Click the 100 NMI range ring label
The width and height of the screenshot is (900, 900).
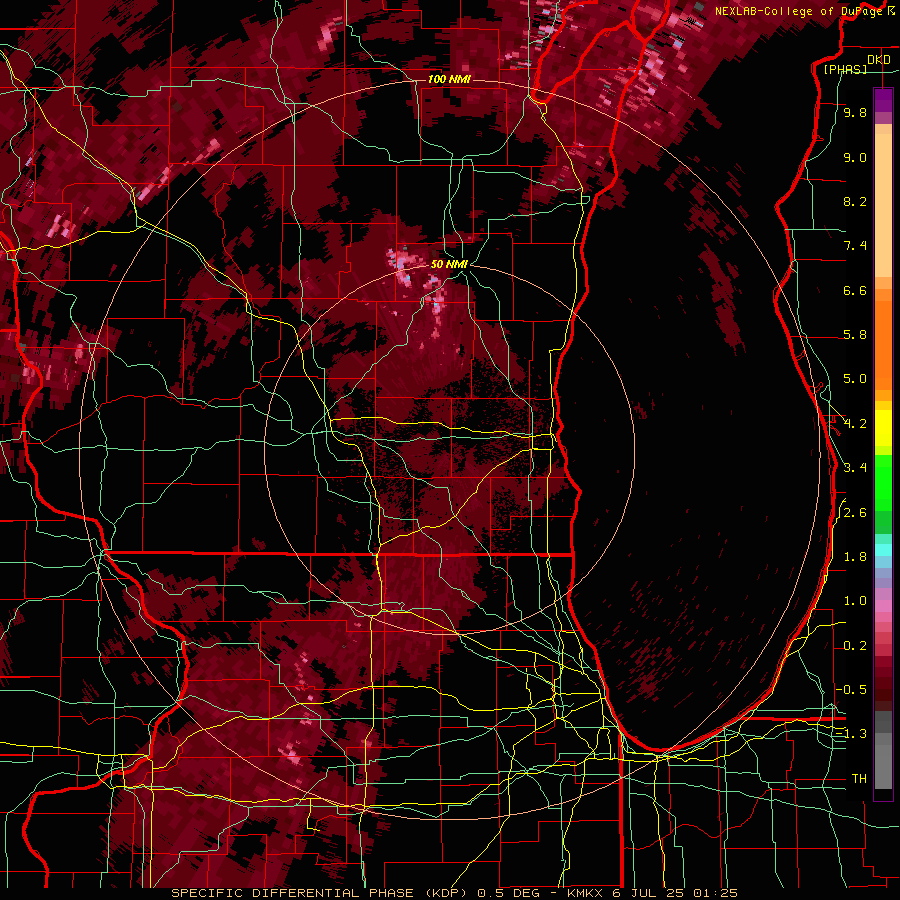click(449, 79)
